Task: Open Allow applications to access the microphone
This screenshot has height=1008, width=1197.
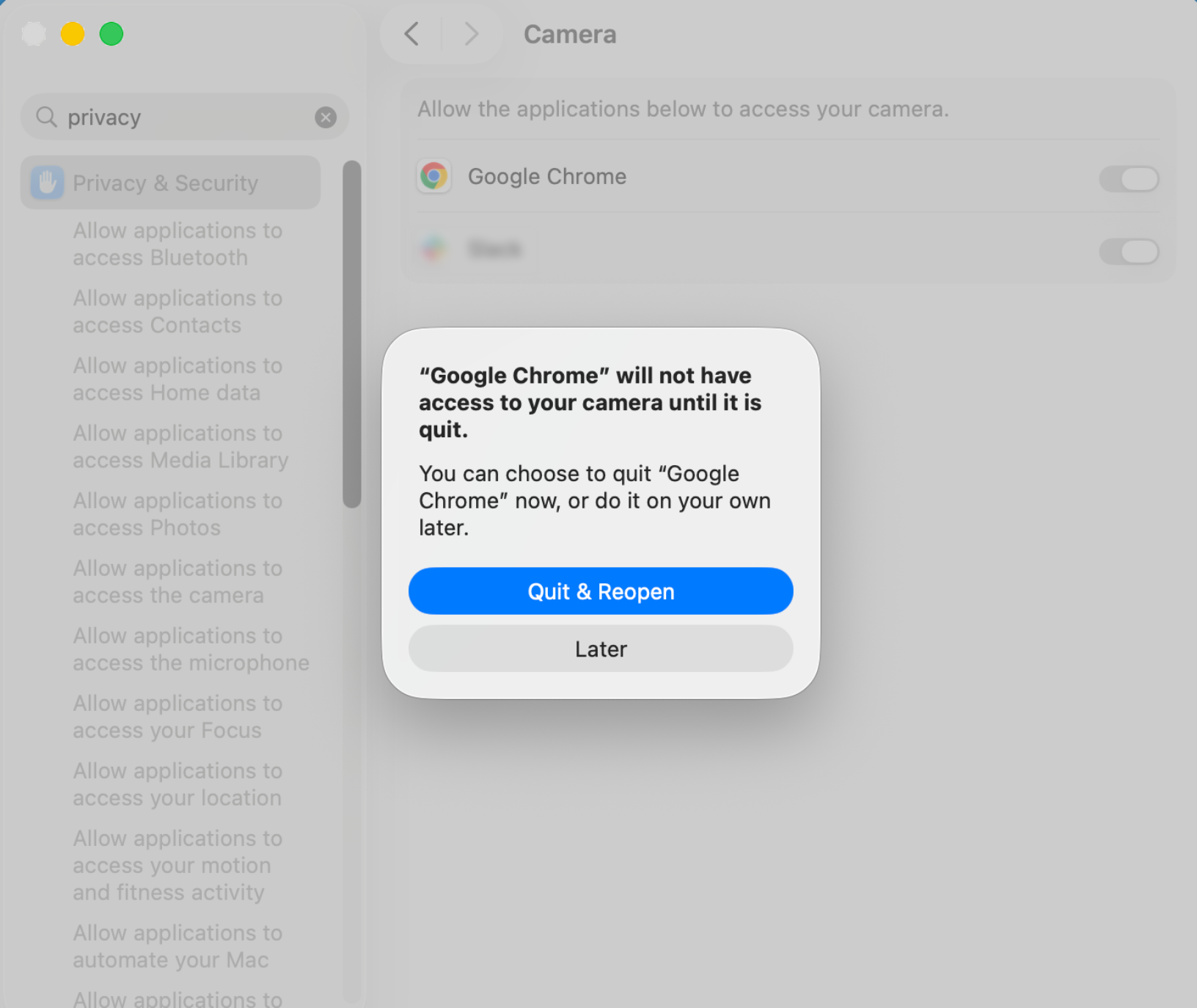Action: (191, 649)
